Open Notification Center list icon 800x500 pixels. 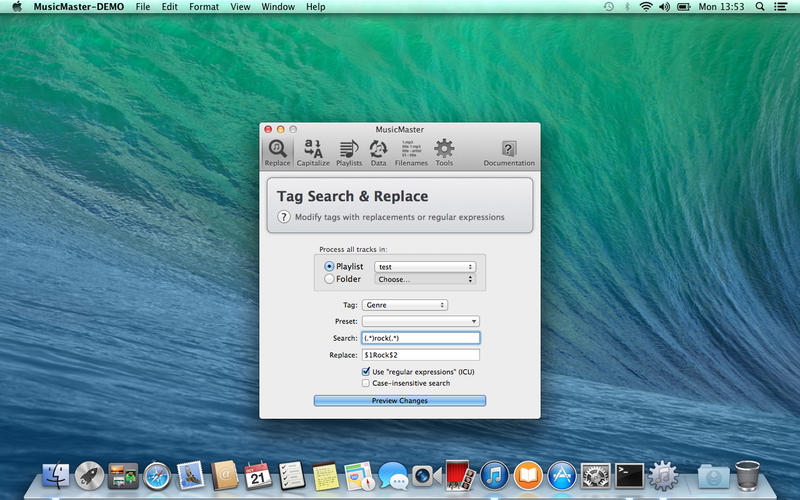click(x=780, y=7)
